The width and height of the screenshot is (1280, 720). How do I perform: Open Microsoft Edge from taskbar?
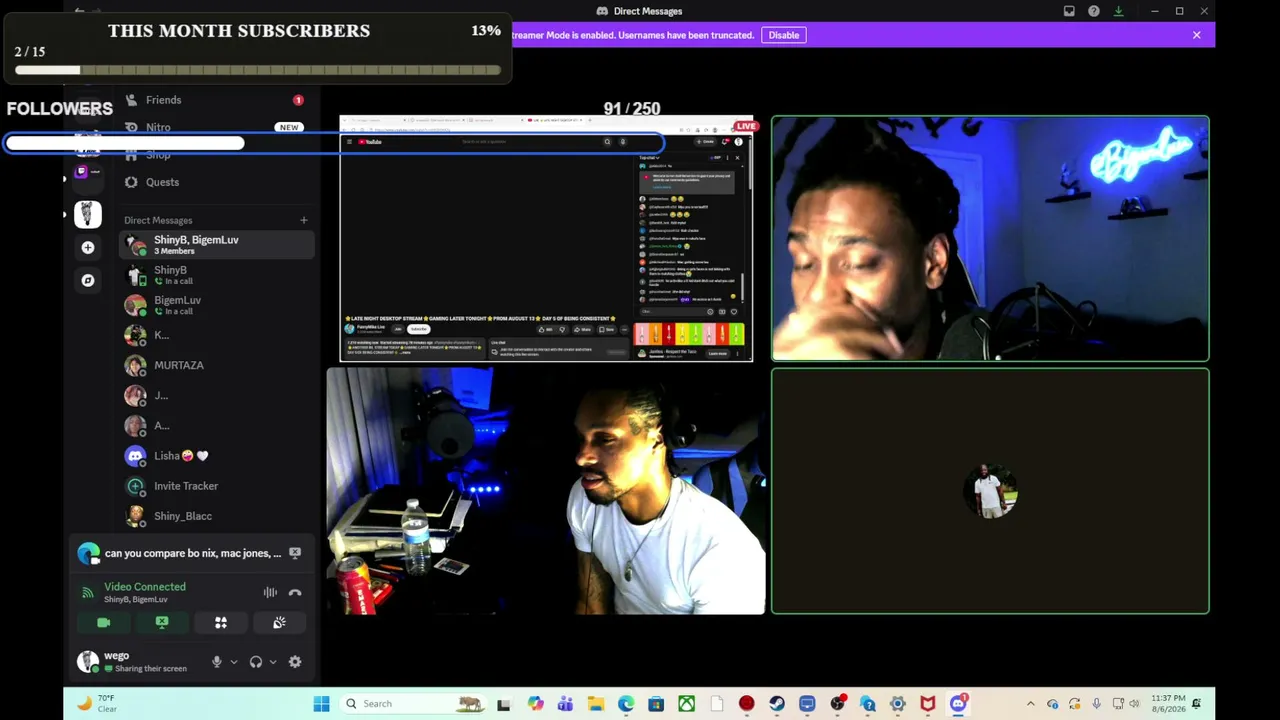(x=626, y=704)
